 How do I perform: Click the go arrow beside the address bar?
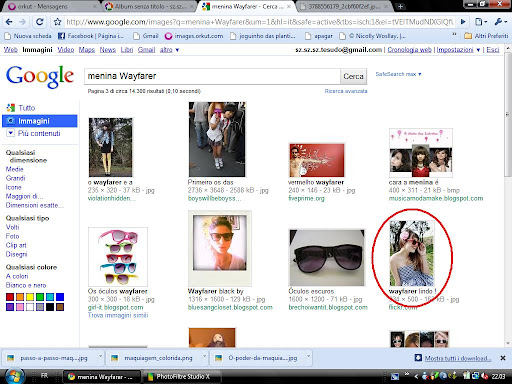coord(463,22)
